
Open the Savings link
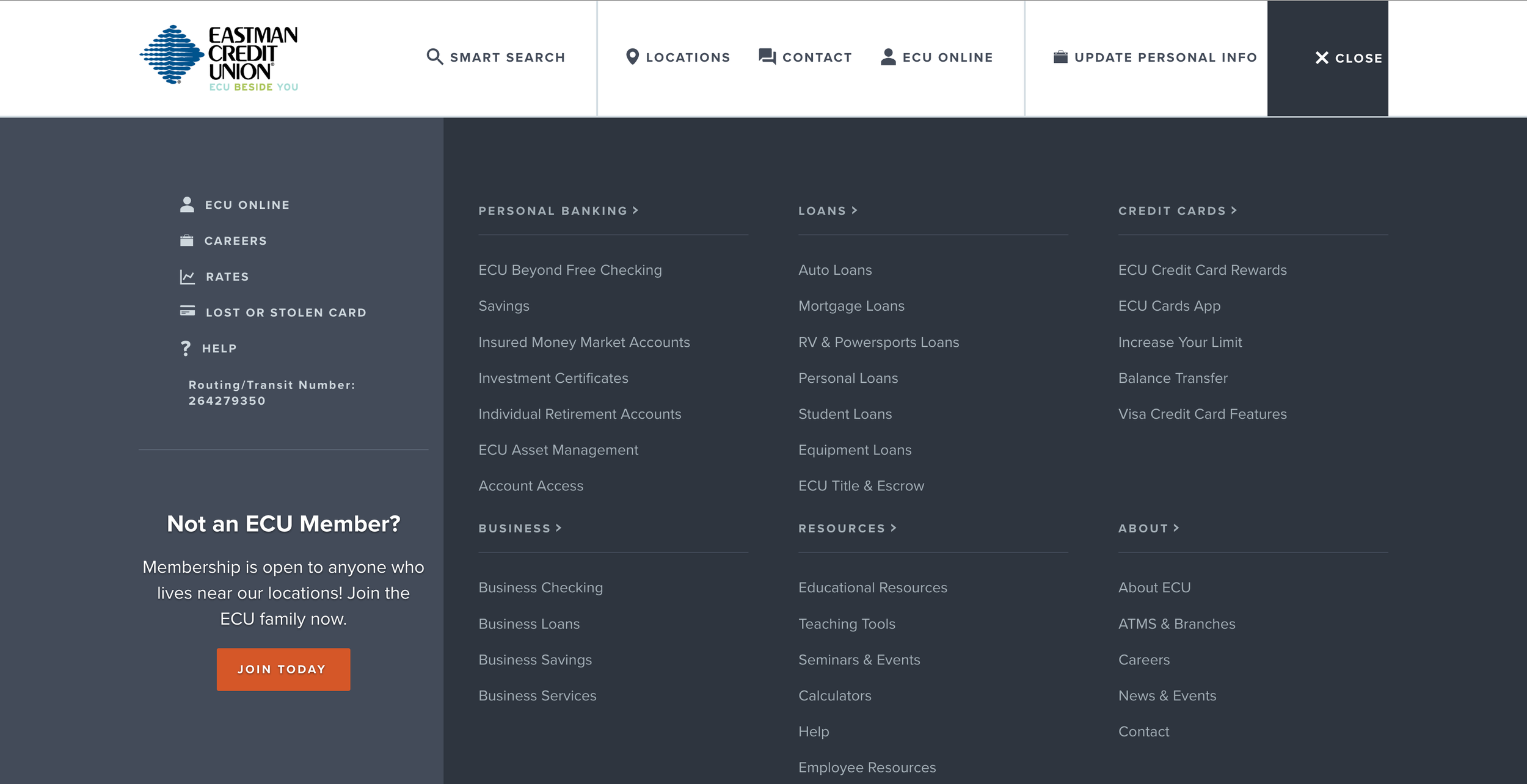504,306
